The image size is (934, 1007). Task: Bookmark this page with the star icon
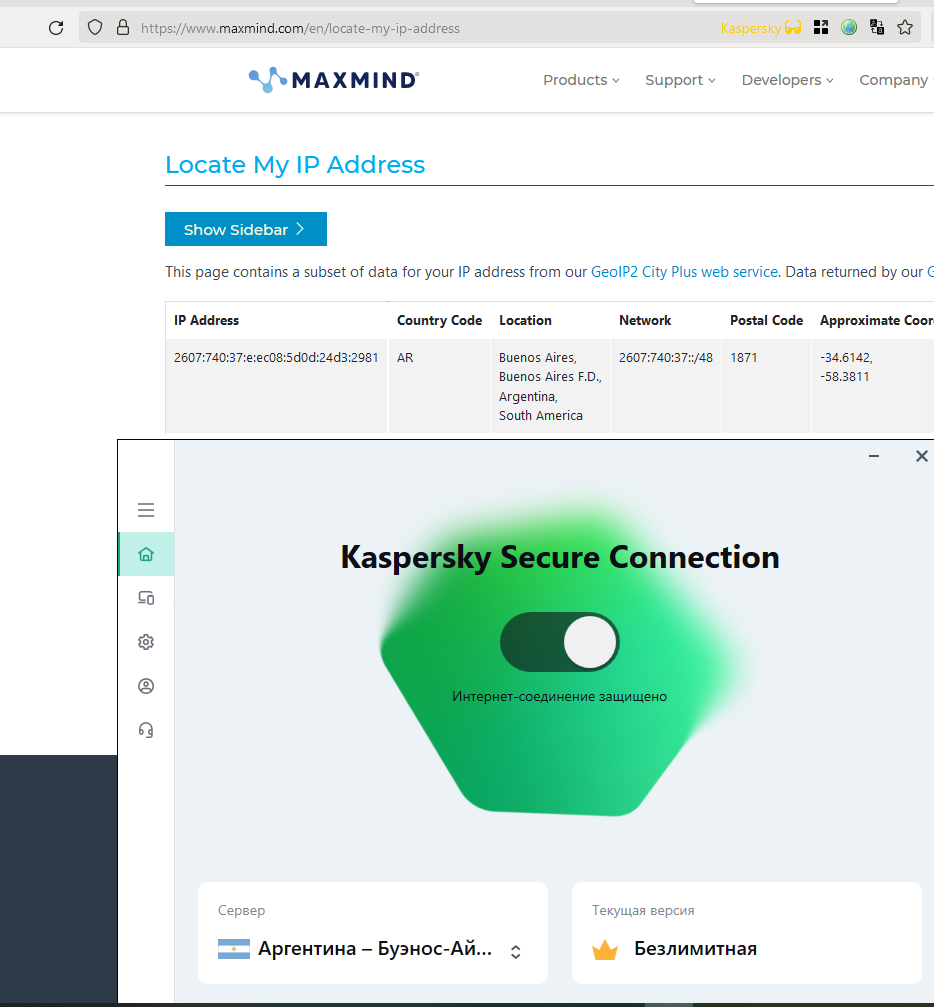[x=904, y=27]
